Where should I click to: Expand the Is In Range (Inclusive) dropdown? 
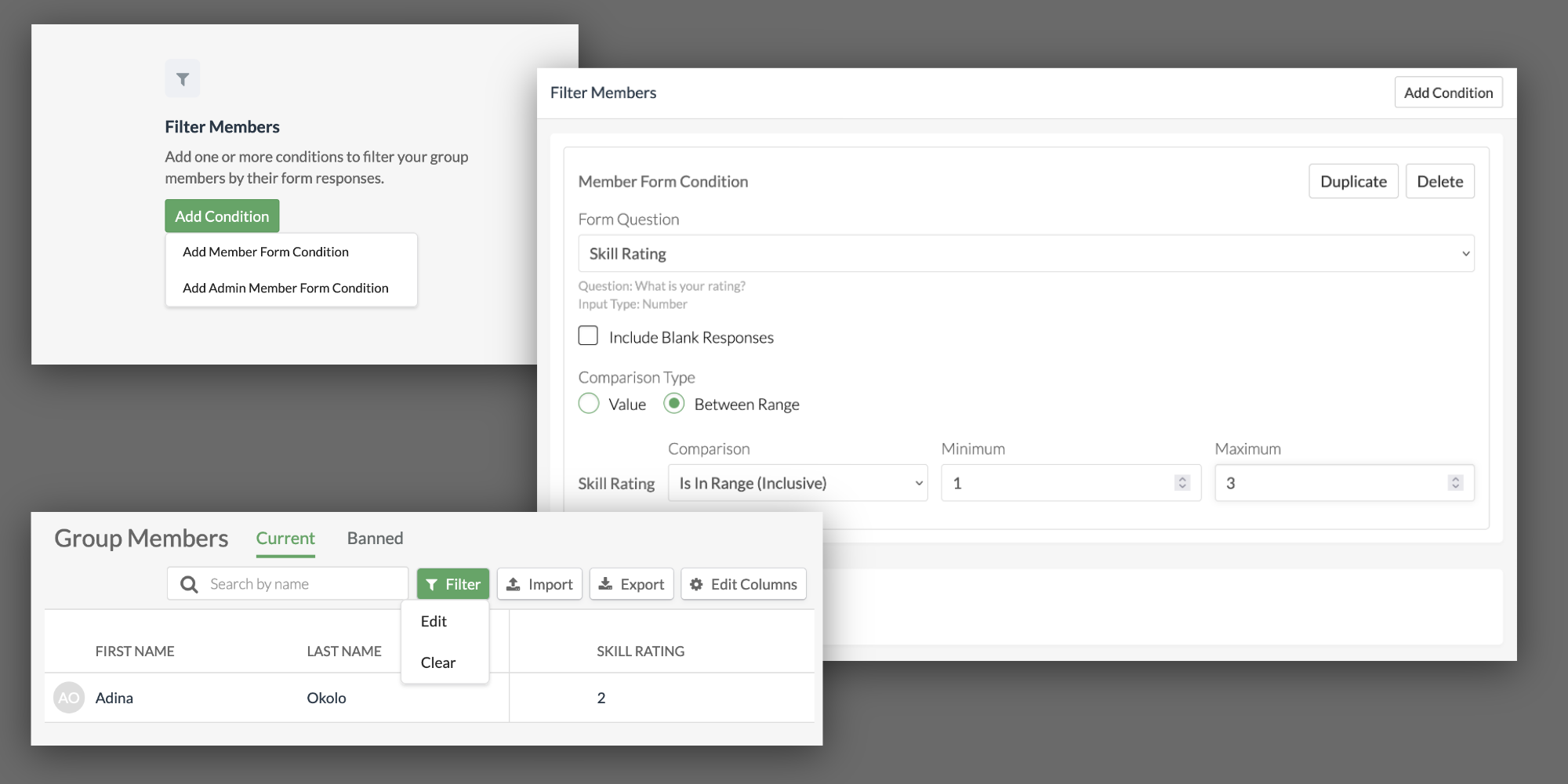pos(797,483)
